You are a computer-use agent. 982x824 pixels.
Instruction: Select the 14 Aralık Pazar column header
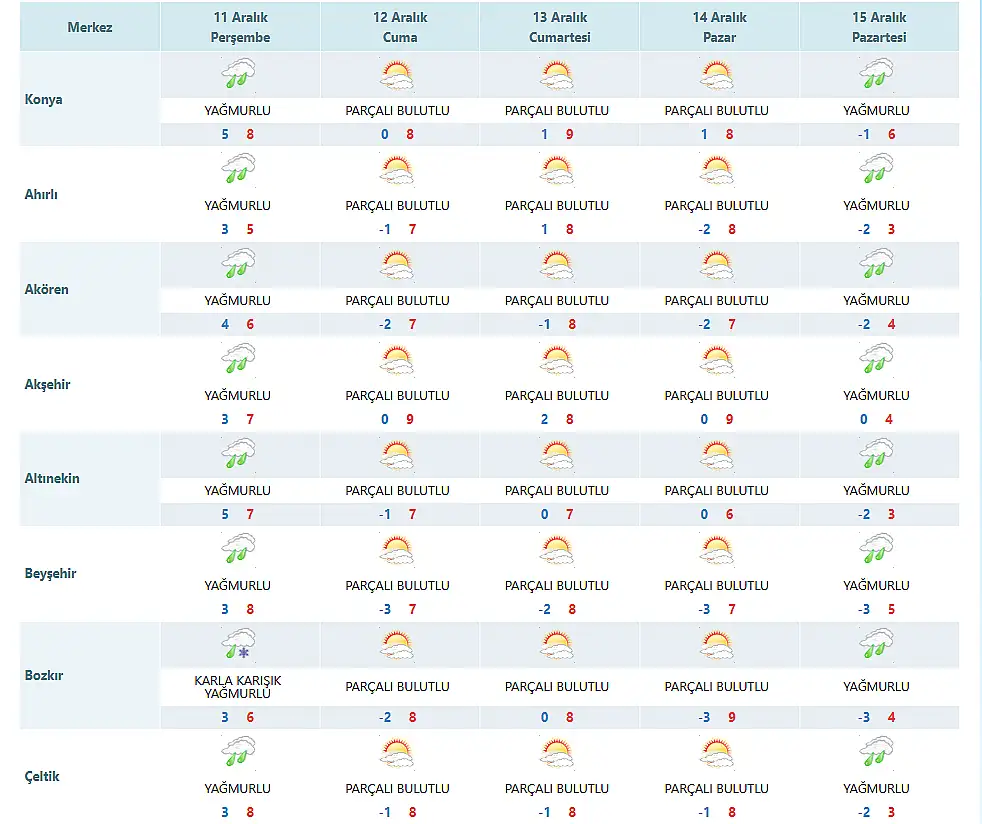click(718, 28)
